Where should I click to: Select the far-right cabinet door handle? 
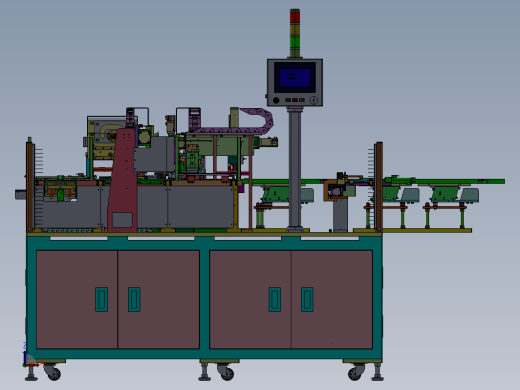(x=307, y=299)
